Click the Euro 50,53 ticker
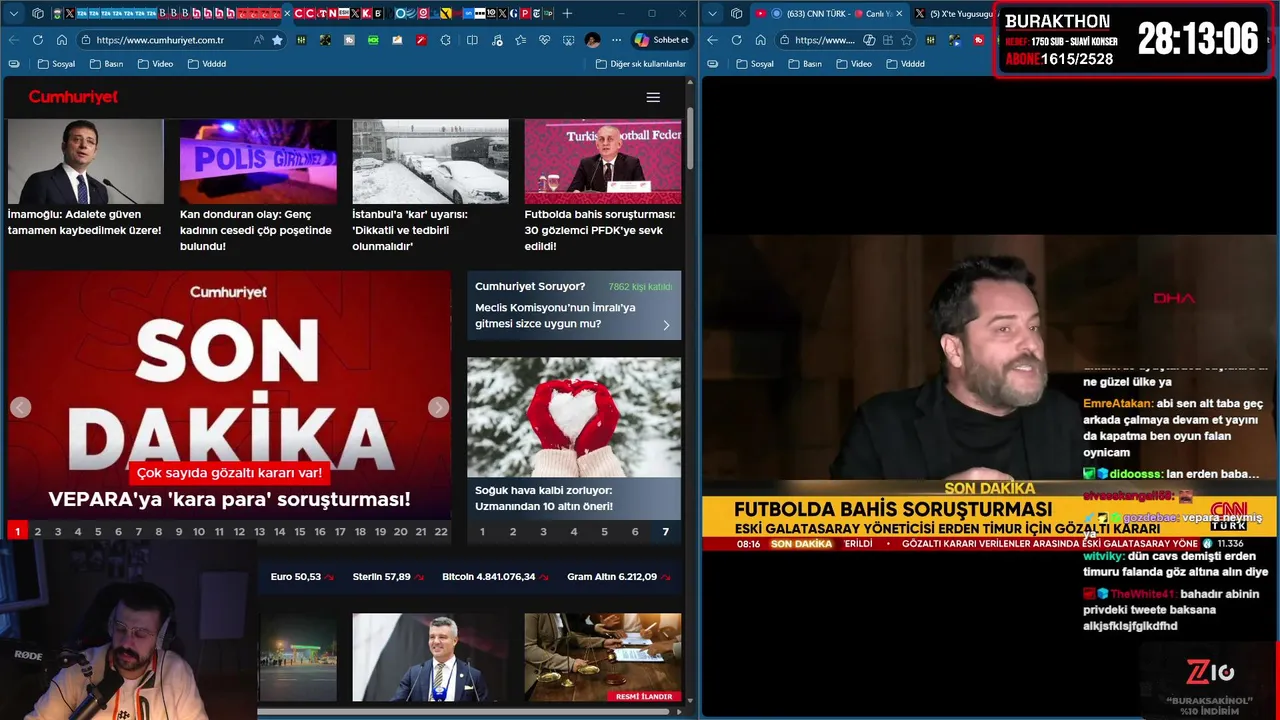Screen dimensions: 1280x720 [301, 577]
